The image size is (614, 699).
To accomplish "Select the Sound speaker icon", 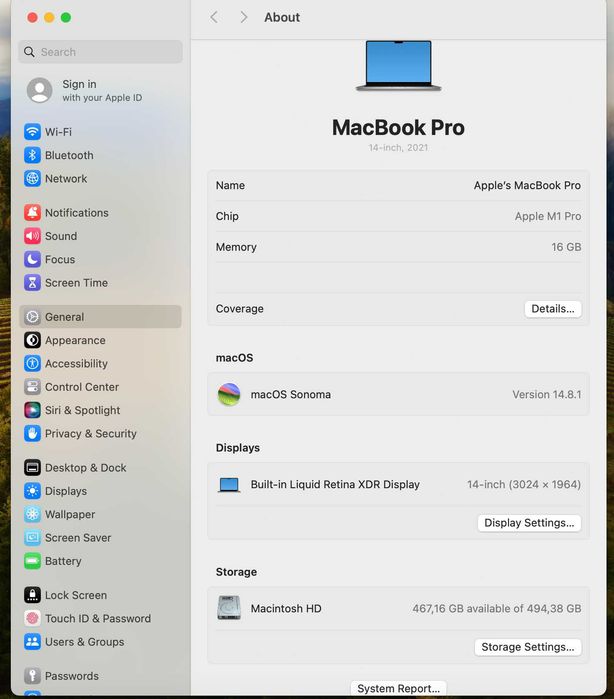I will point(32,236).
